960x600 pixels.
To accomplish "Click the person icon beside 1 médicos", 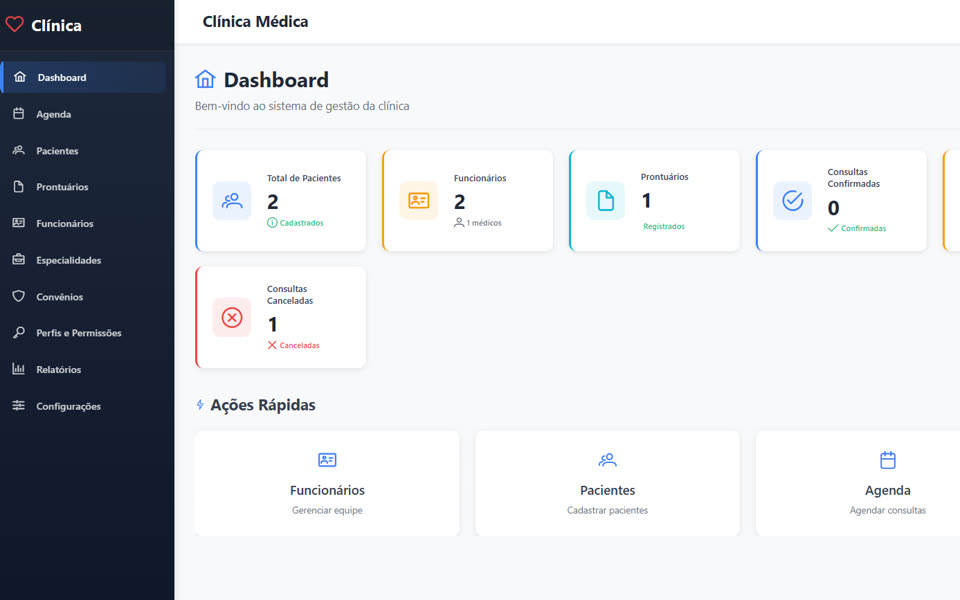I will click(x=459, y=223).
